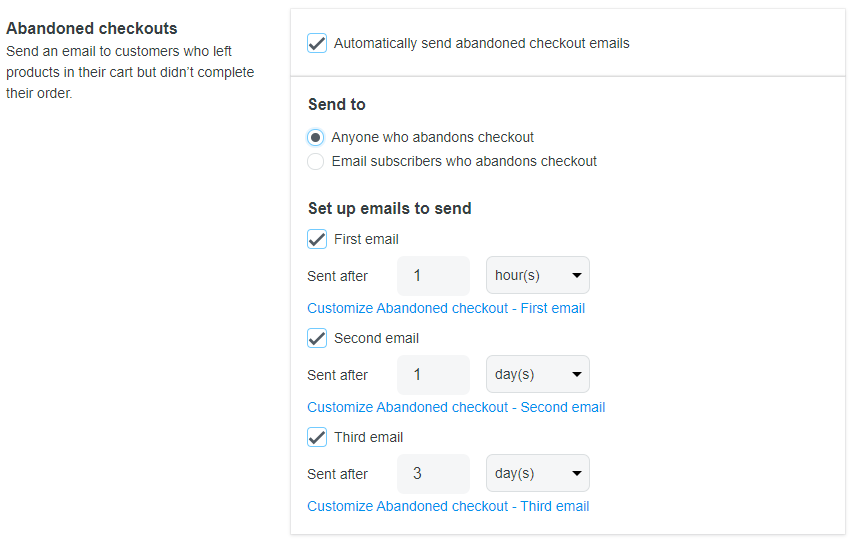Click the second email Sent after number field

(x=434, y=374)
